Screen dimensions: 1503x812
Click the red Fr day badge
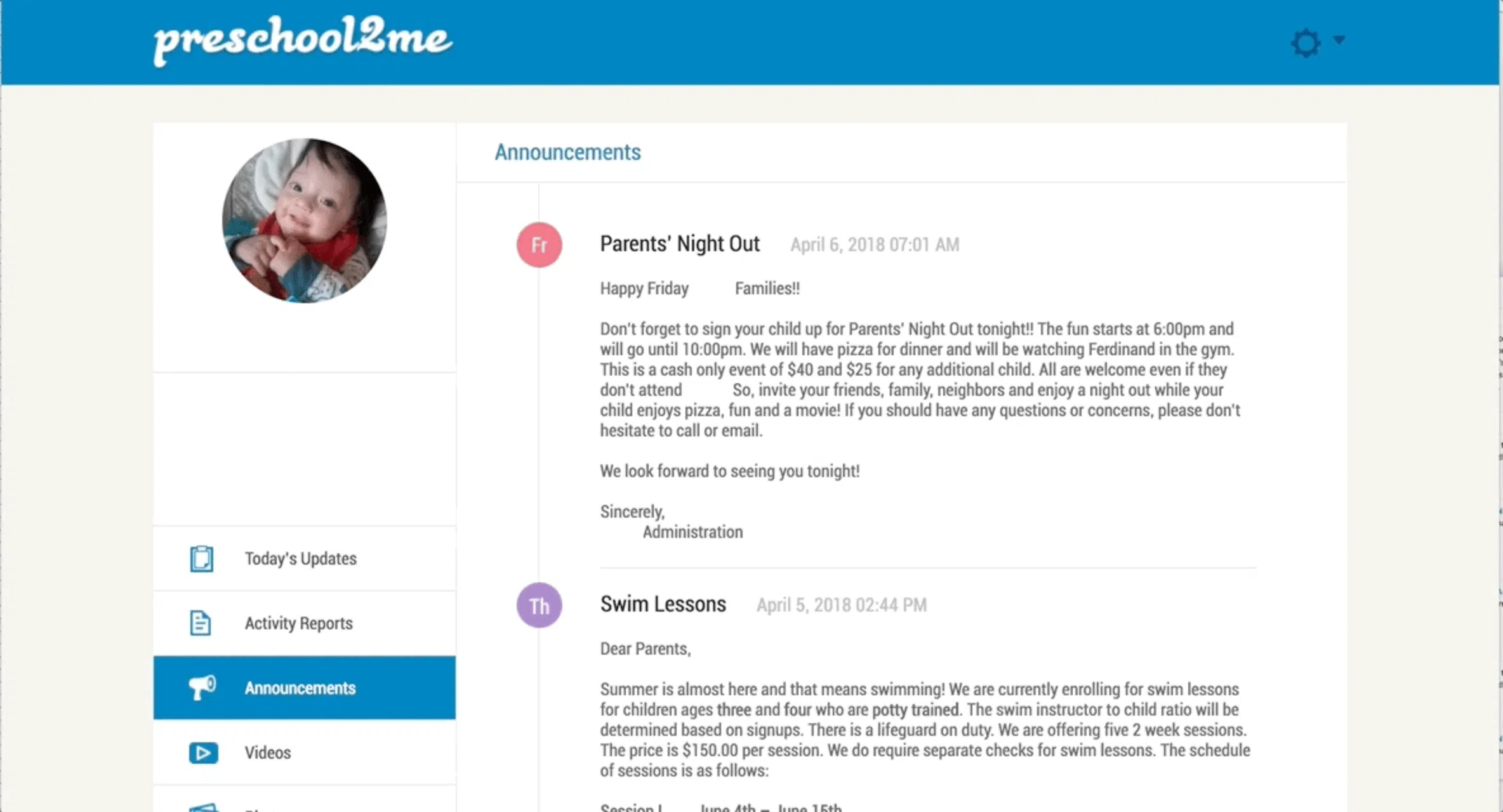coord(540,245)
